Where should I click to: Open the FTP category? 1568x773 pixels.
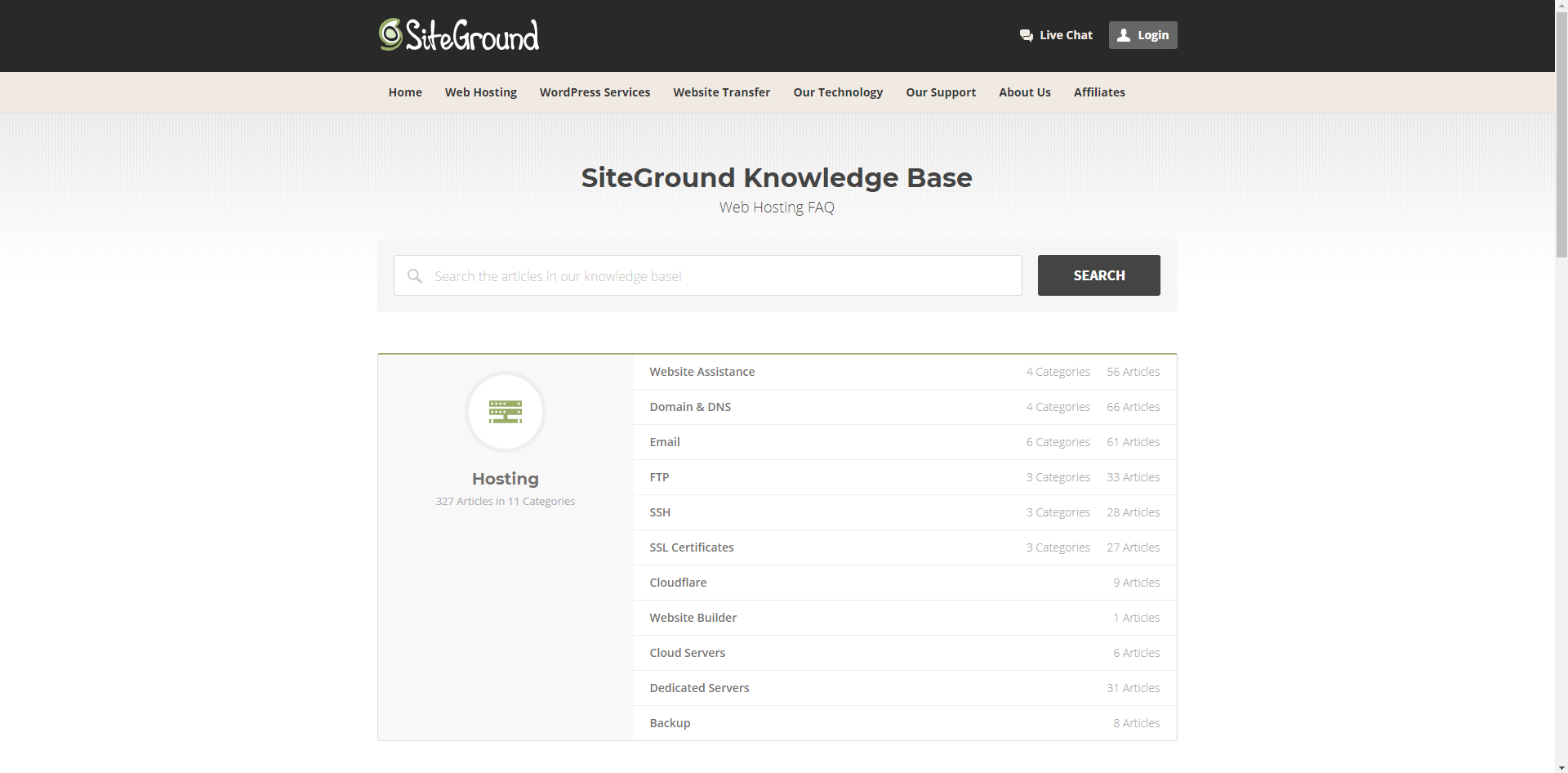coord(659,477)
